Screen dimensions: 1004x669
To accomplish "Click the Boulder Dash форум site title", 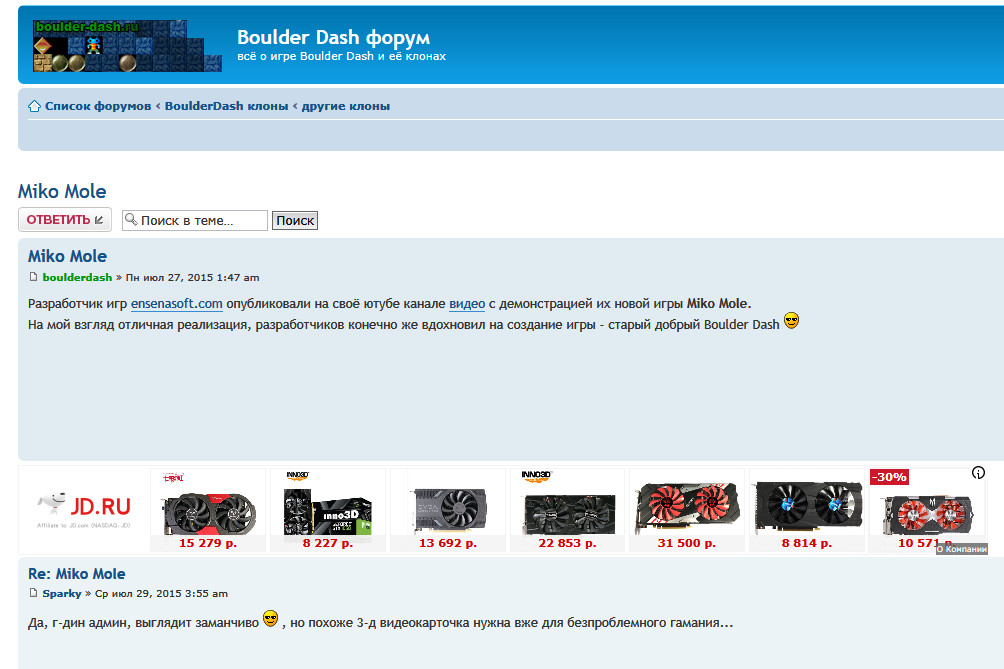I will (x=334, y=38).
